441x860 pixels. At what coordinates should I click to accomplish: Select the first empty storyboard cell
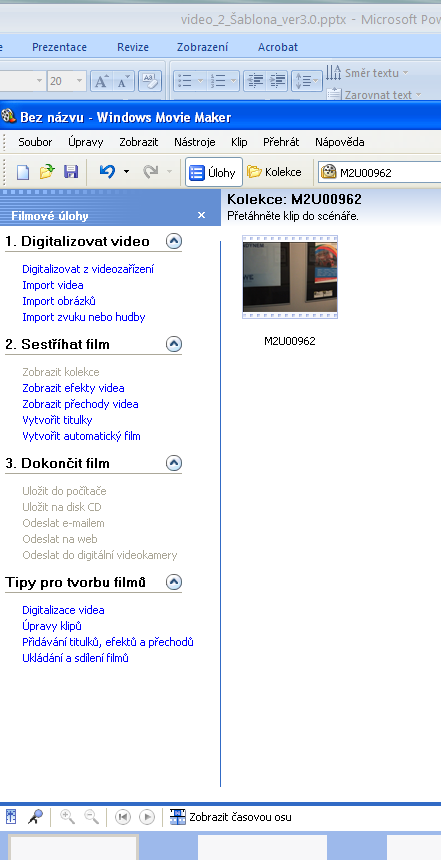[x=73, y=847]
